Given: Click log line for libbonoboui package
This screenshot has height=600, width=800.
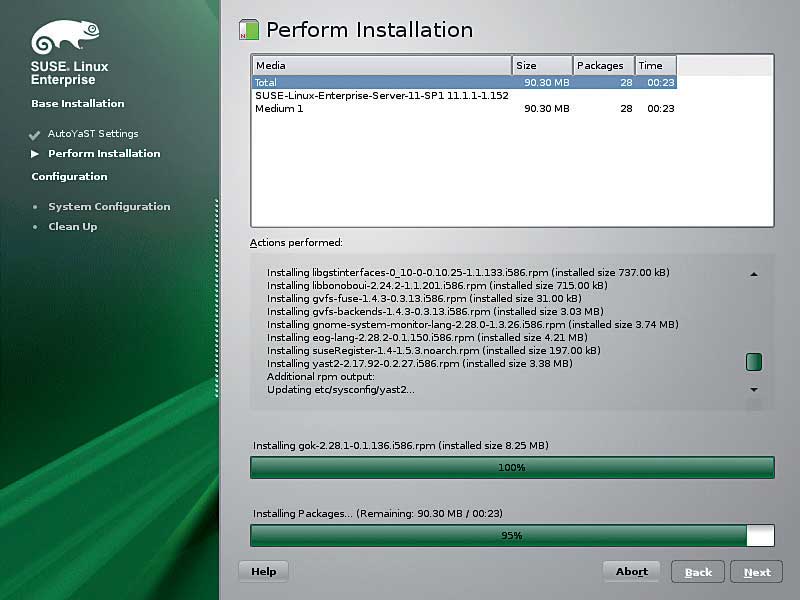Looking at the screenshot, I should coord(437,286).
